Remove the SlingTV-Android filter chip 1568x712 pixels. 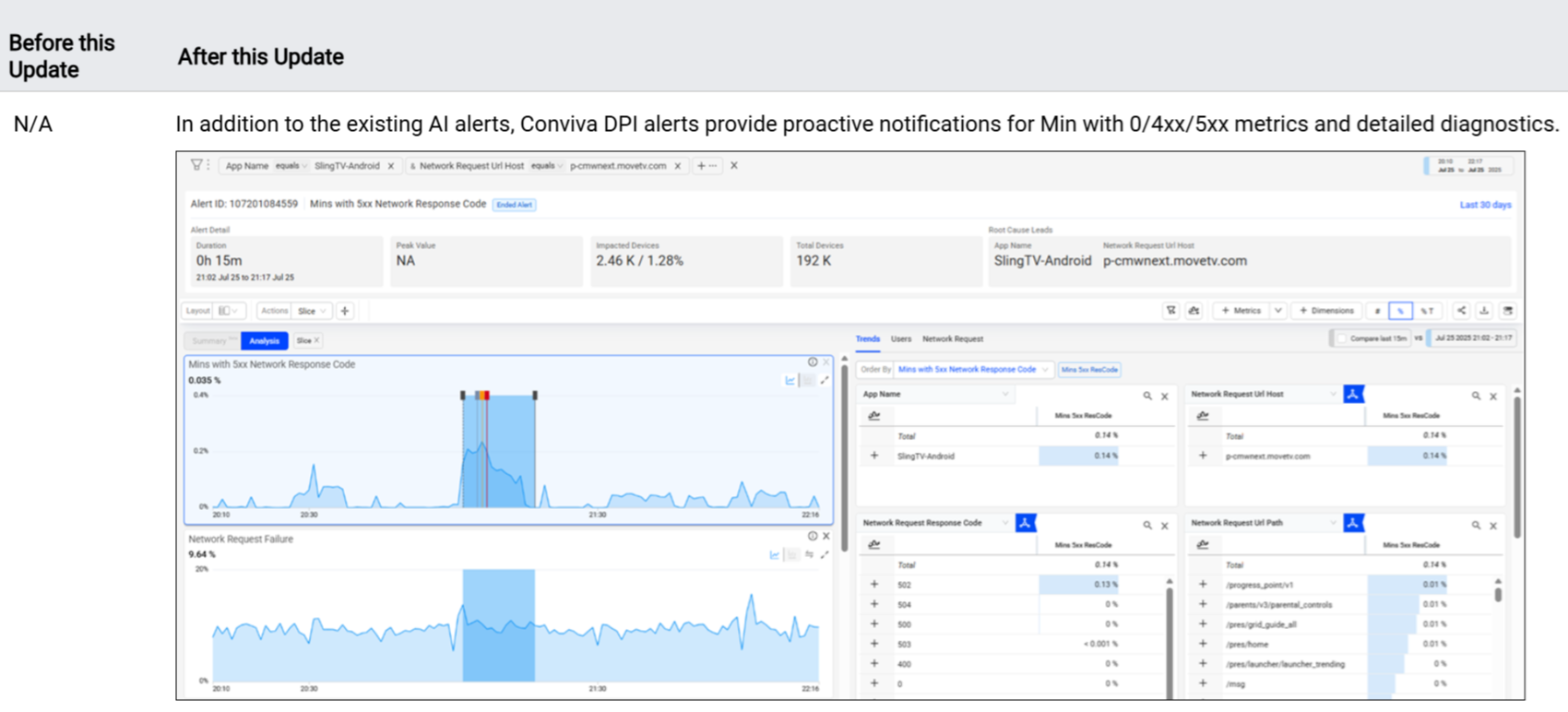pyautogui.click(x=391, y=166)
